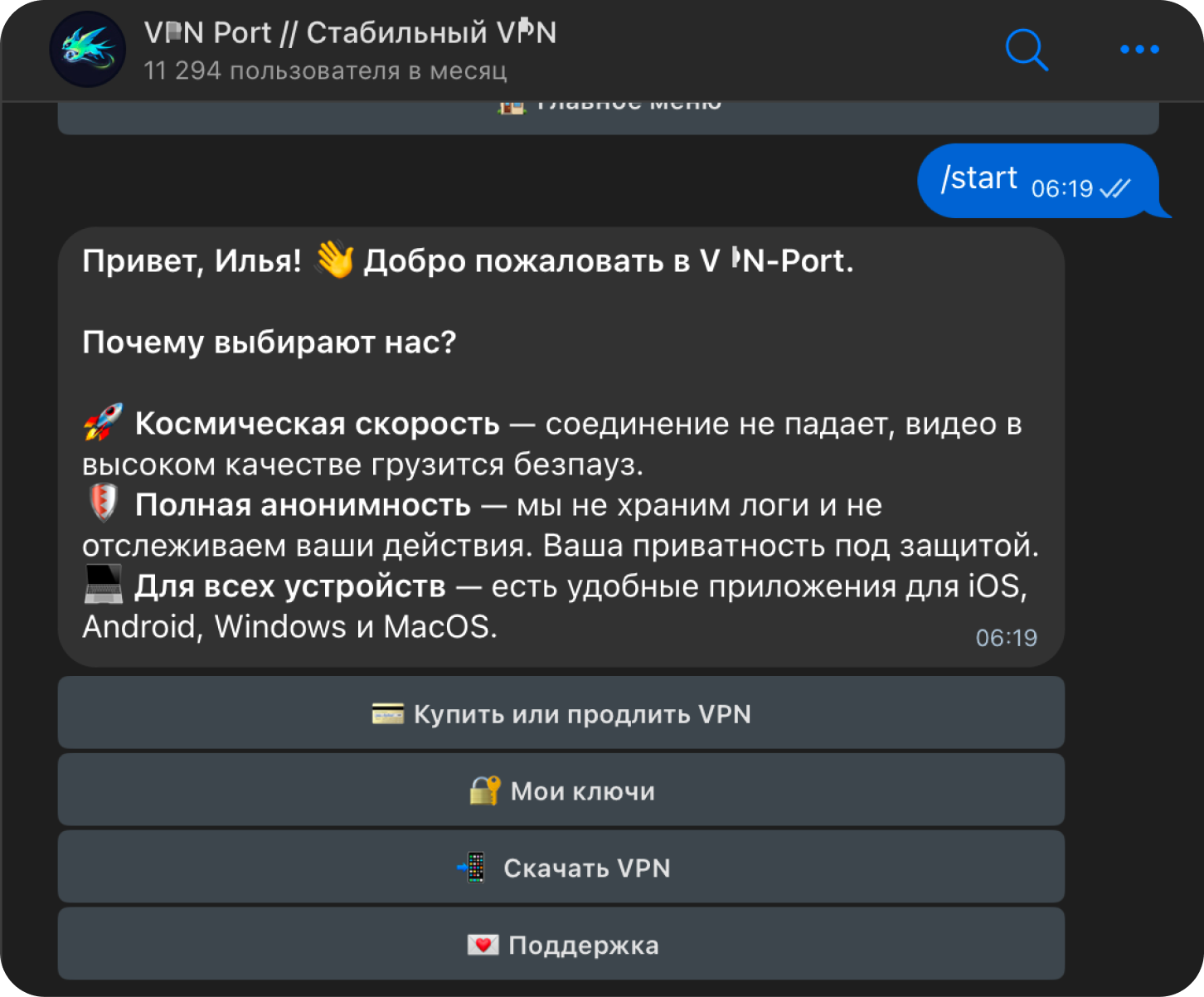
Task: Click the partially visible Главное меню button
Action: coord(608,118)
